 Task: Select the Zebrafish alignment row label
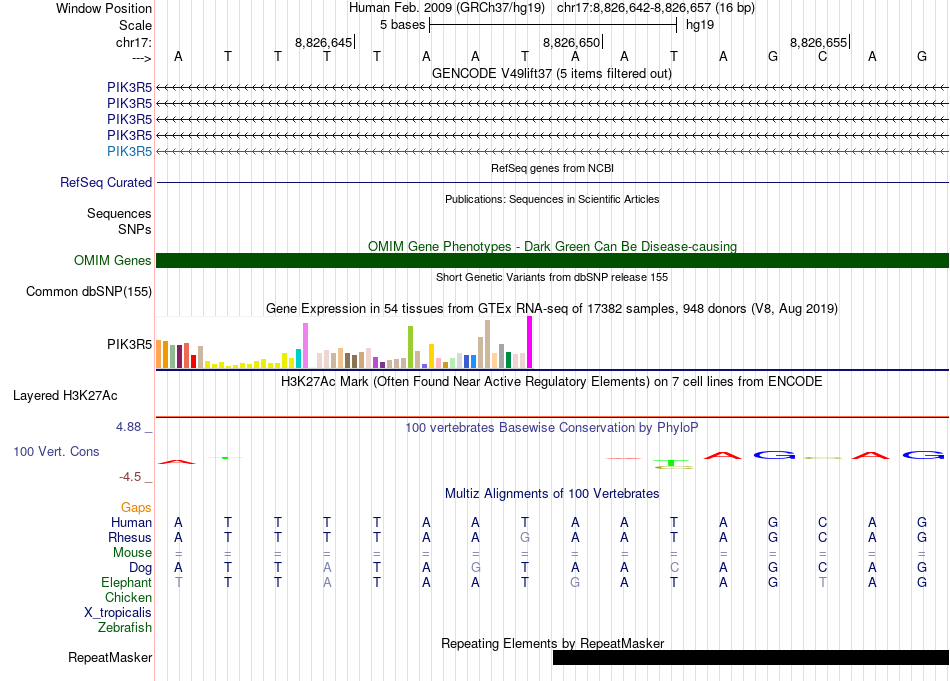(x=125, y=628)
